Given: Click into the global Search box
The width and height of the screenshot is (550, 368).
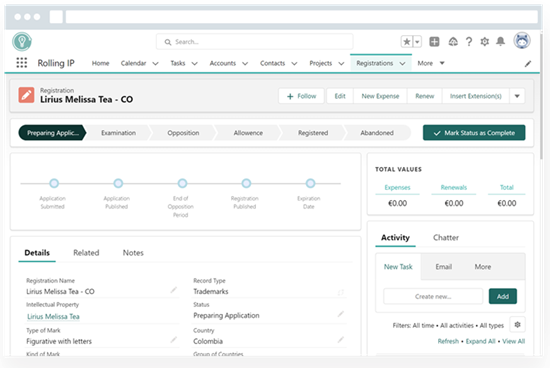Looking at the screenshot, I should point(255,42).
